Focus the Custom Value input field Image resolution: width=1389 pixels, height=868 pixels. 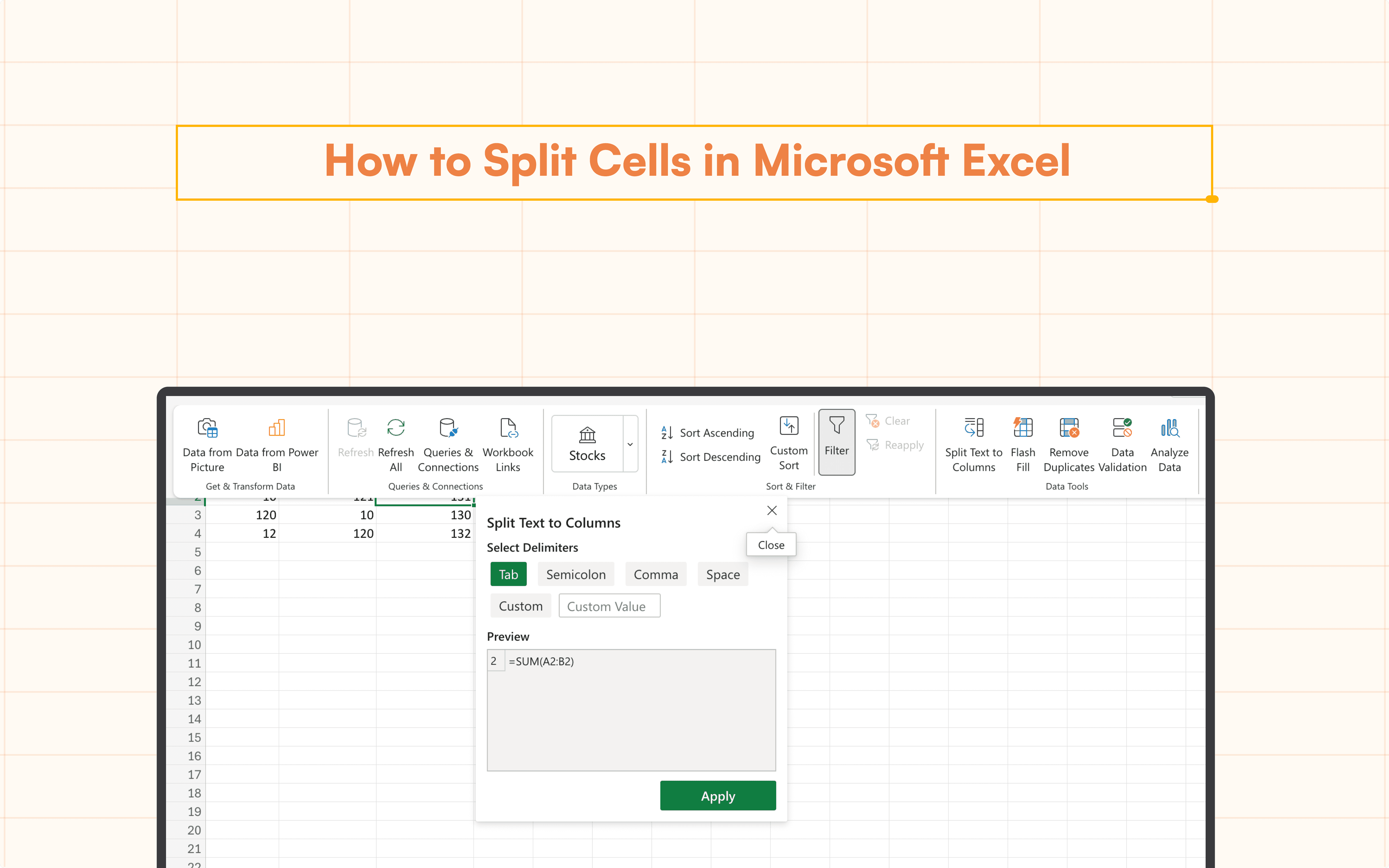pyautogui.click(x=609, y=606)
